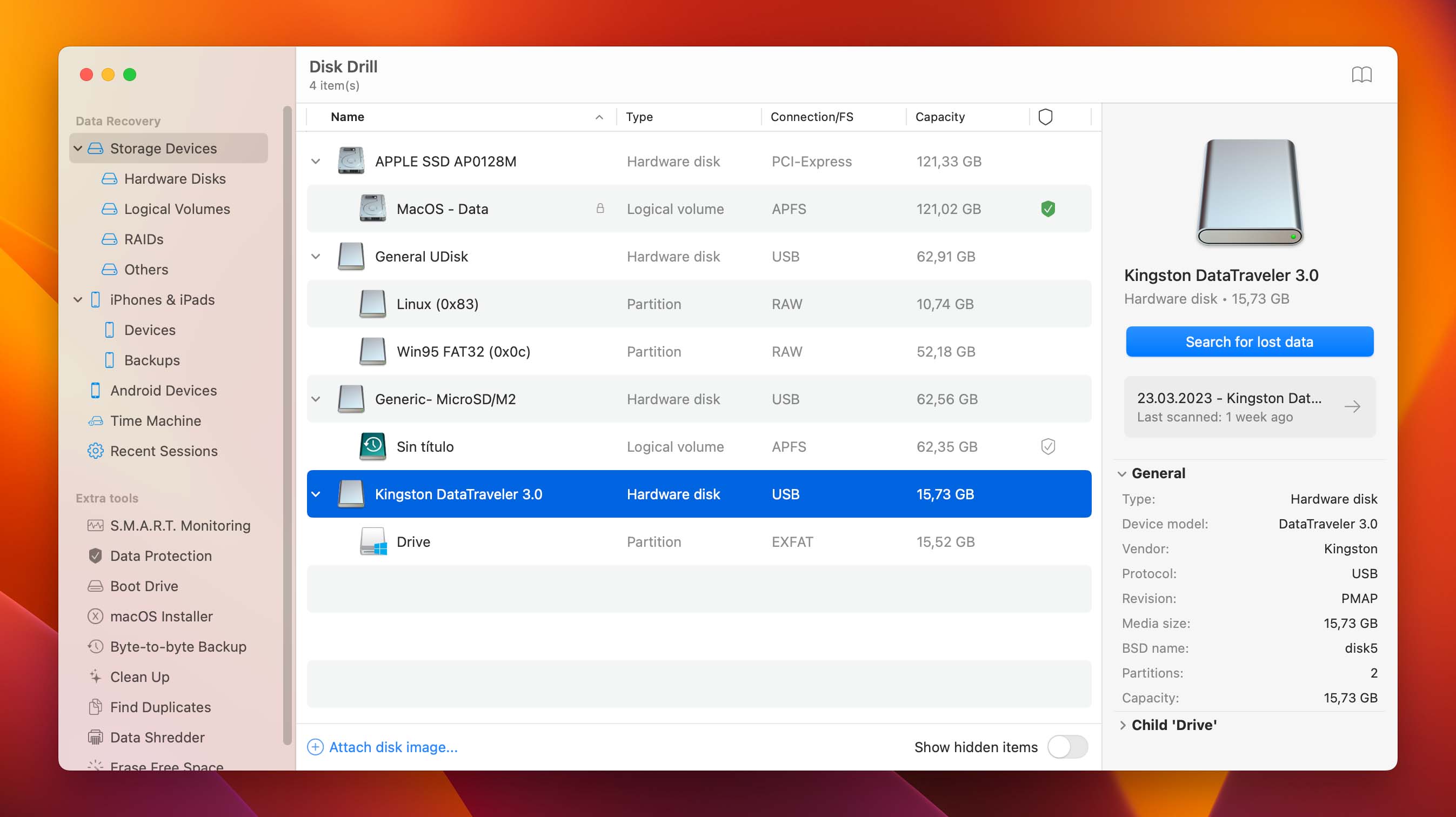The width and height of the screenshot is (1456, 817).
Task: Click the sidebar vertical scrollbar
Action: (x=287, y=424)
